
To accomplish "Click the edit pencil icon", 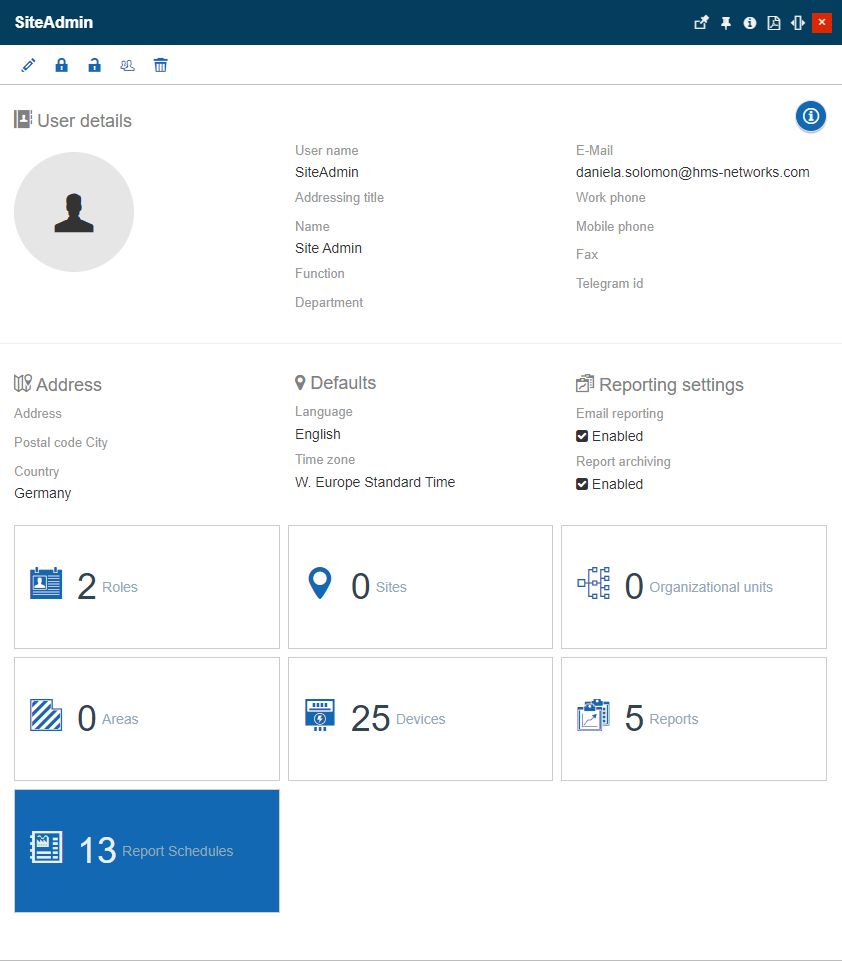I will [x=28, y=65].
